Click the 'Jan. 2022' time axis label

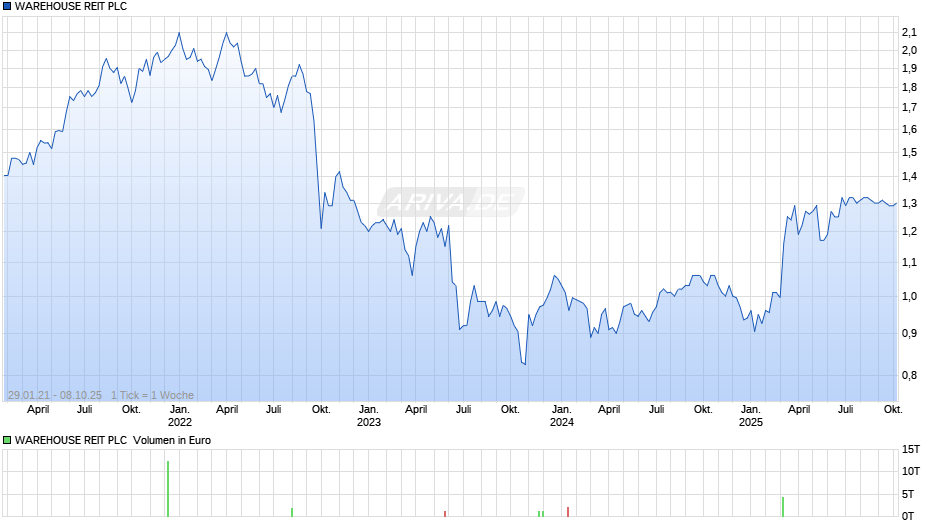tap(179, 416)
